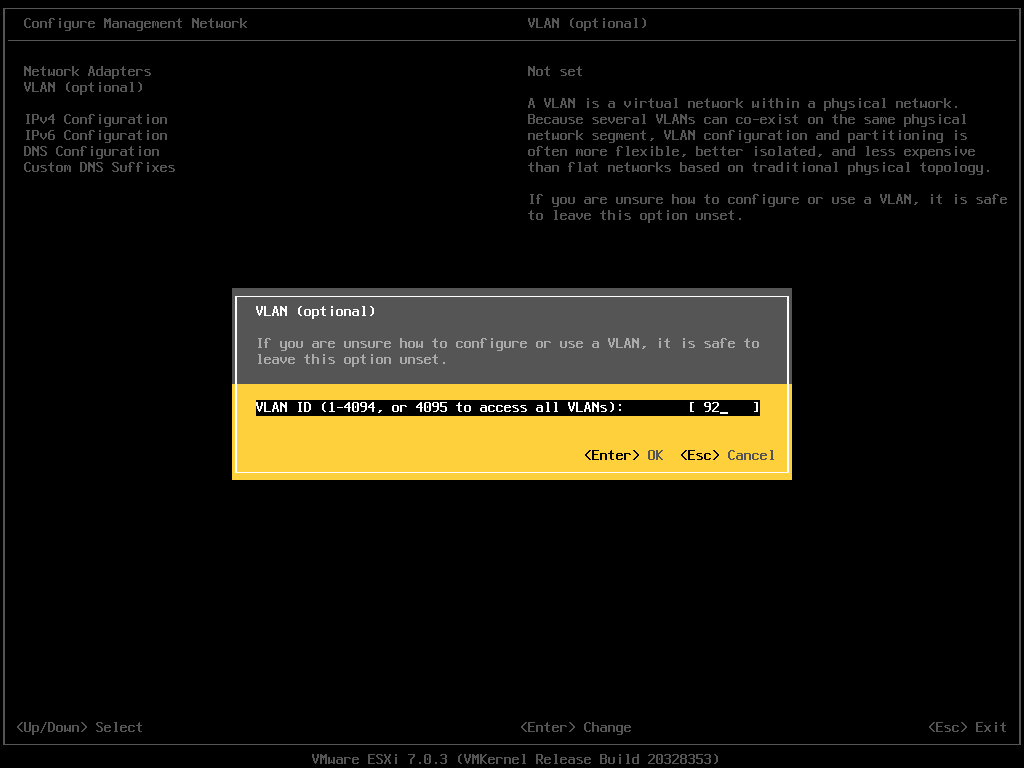
Task: Click the Up/Down Select hint
Action: click(79, 727)
